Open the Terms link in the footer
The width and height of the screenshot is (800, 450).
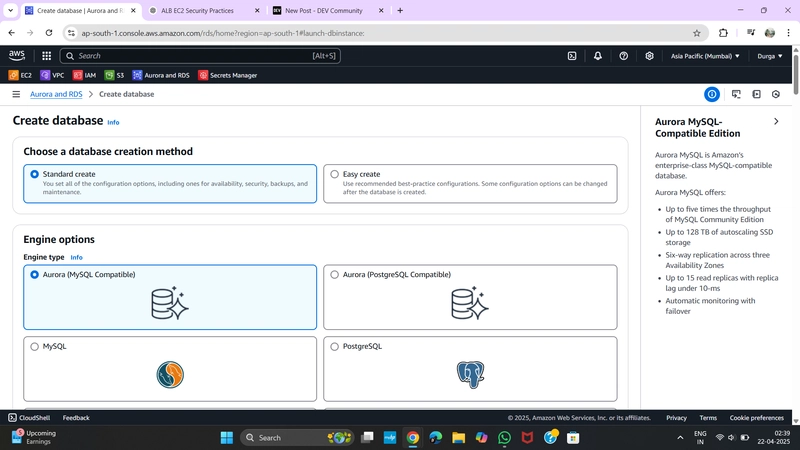708,418
